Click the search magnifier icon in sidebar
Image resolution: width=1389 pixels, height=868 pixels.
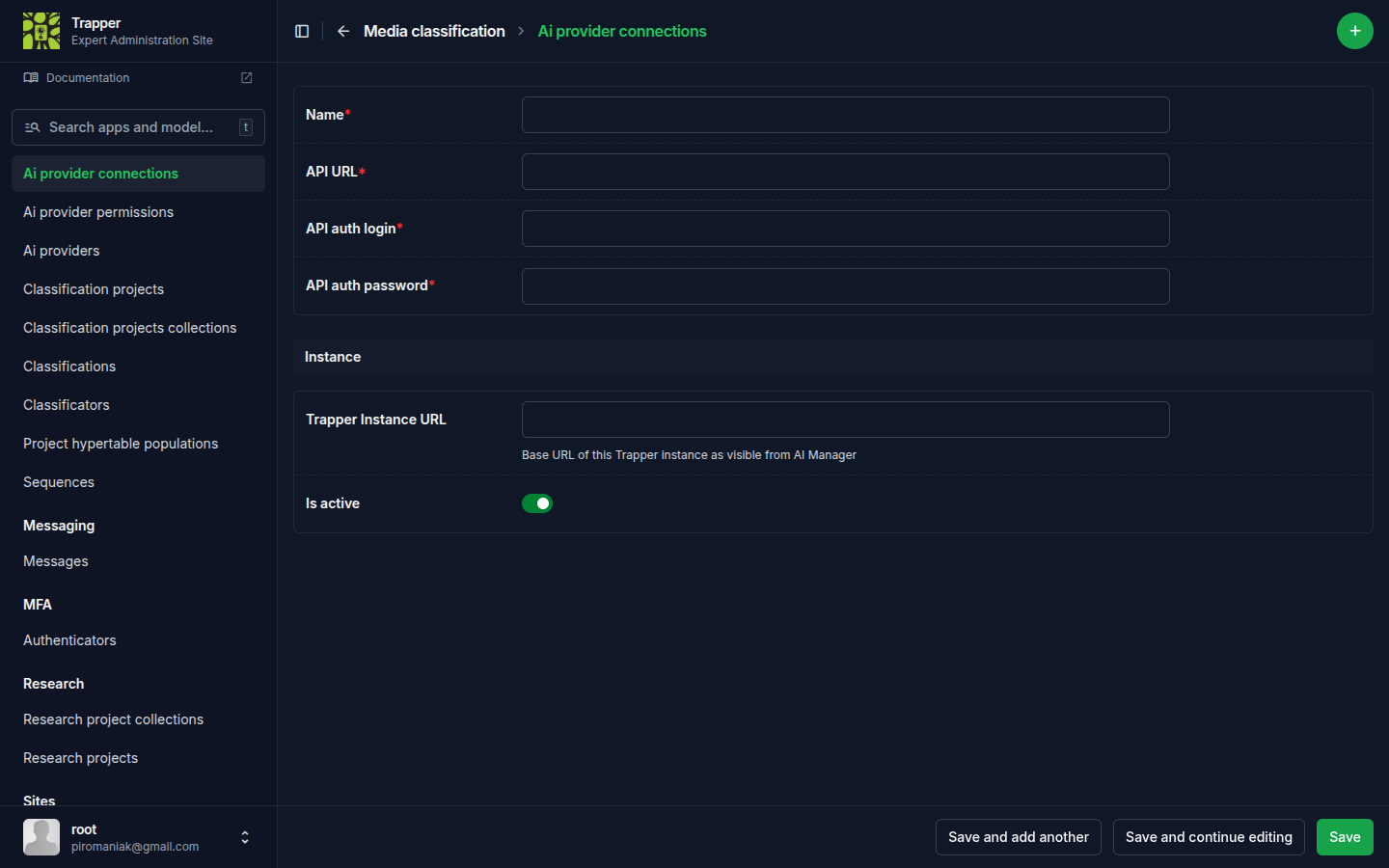tap(32, 127)
